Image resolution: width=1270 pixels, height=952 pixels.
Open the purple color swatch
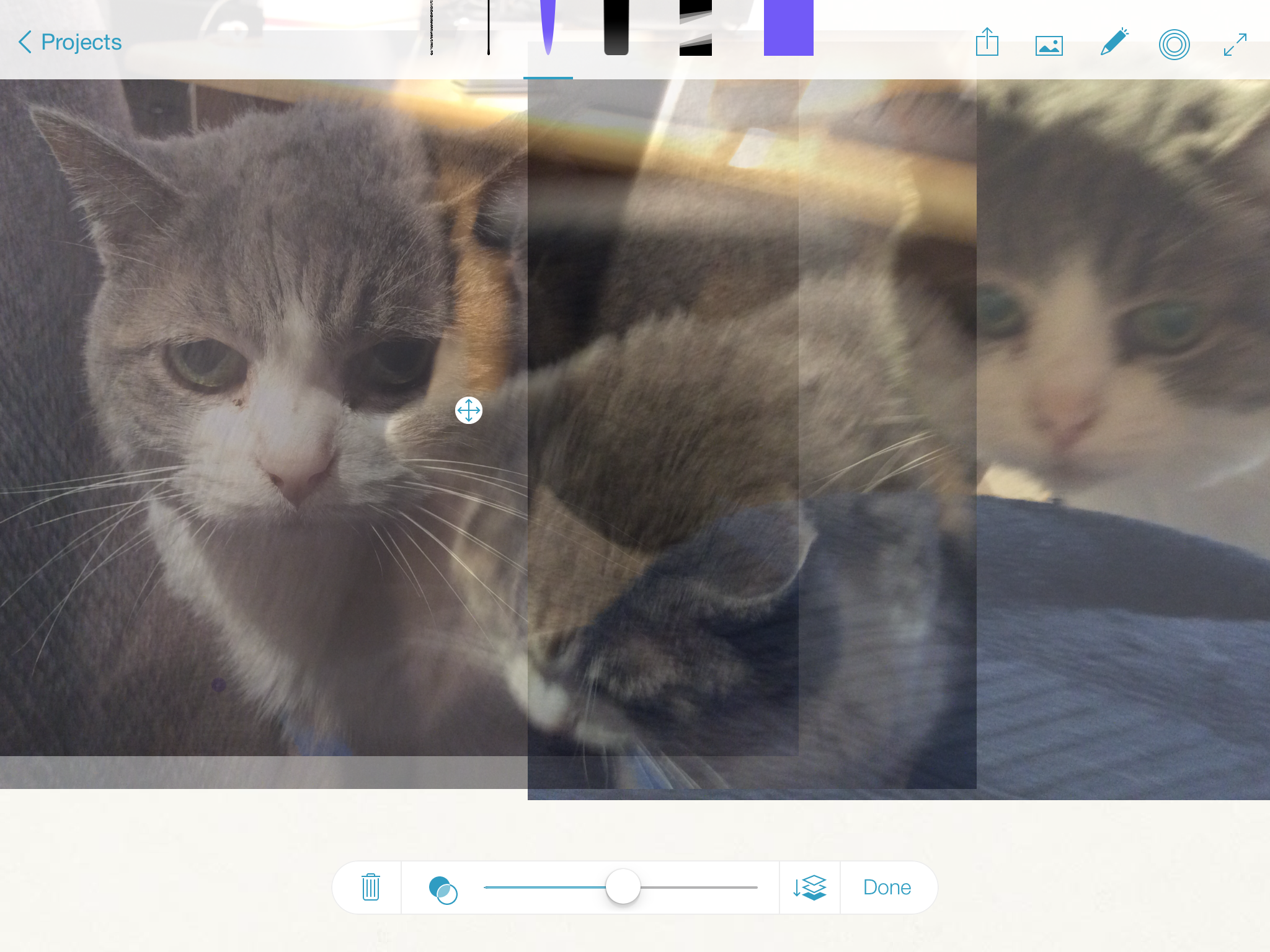[x=789, y=28]
